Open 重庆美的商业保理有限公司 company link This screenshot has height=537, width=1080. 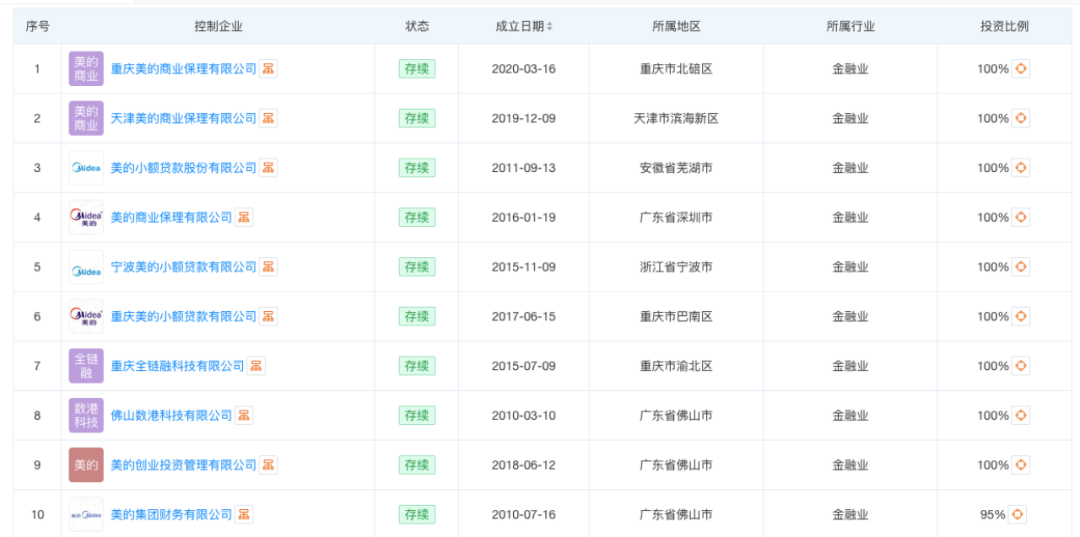183,69
